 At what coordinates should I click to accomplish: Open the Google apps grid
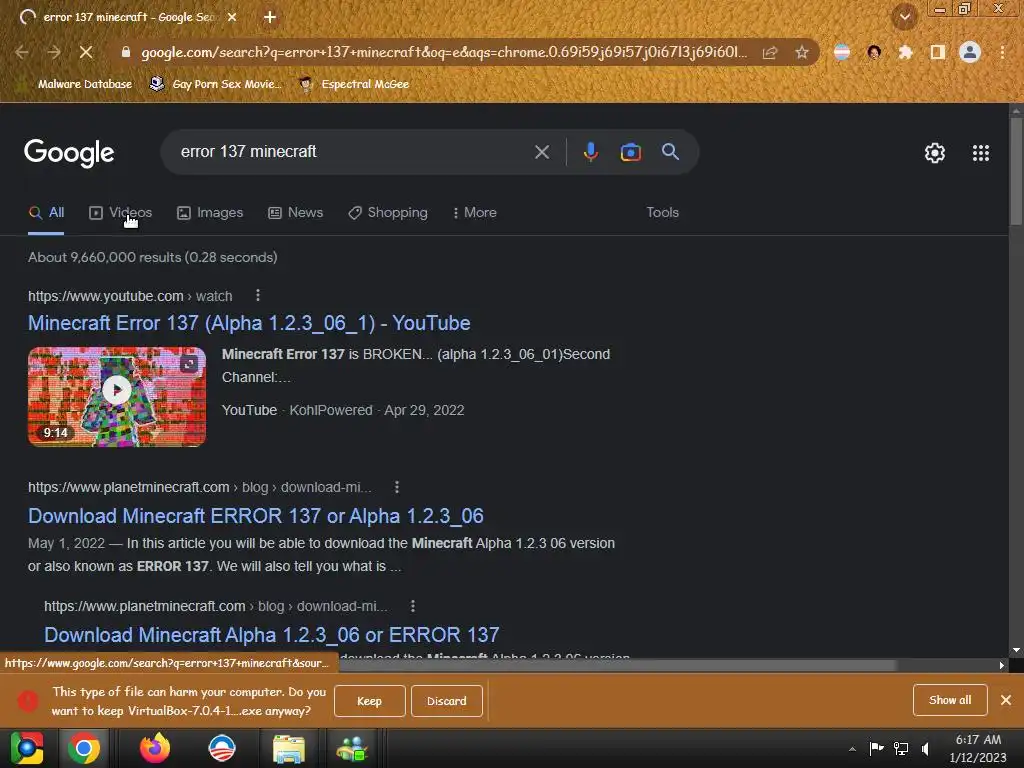[x=980, y=153]
